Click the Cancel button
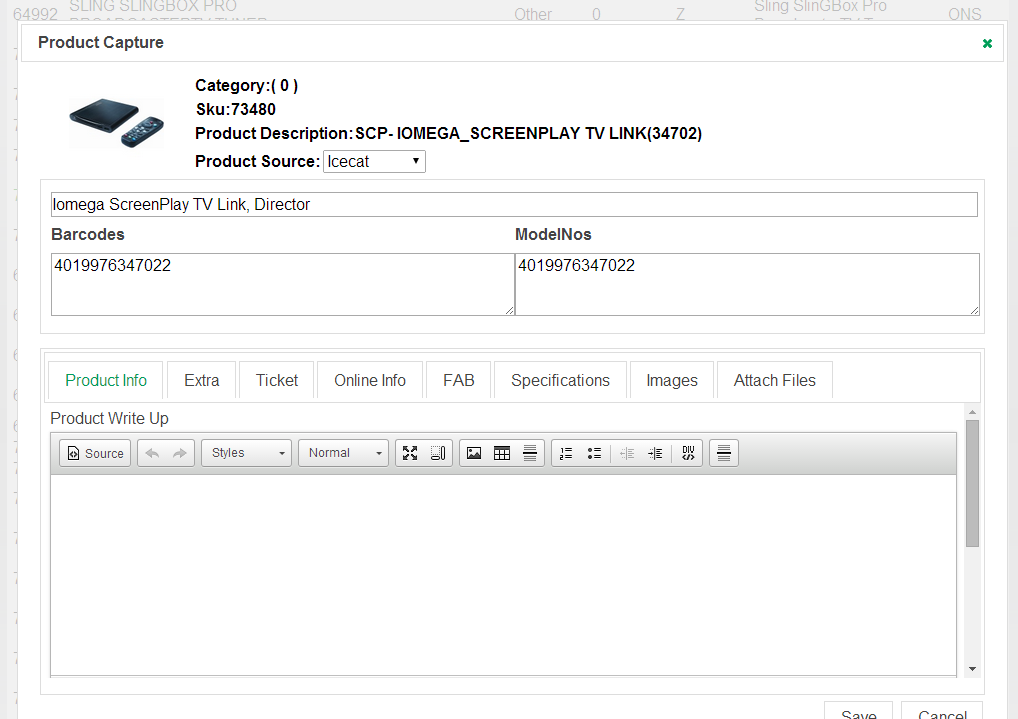Viewport: 1018px width, 719px height. pyautogui.click(x=942, y=712)
